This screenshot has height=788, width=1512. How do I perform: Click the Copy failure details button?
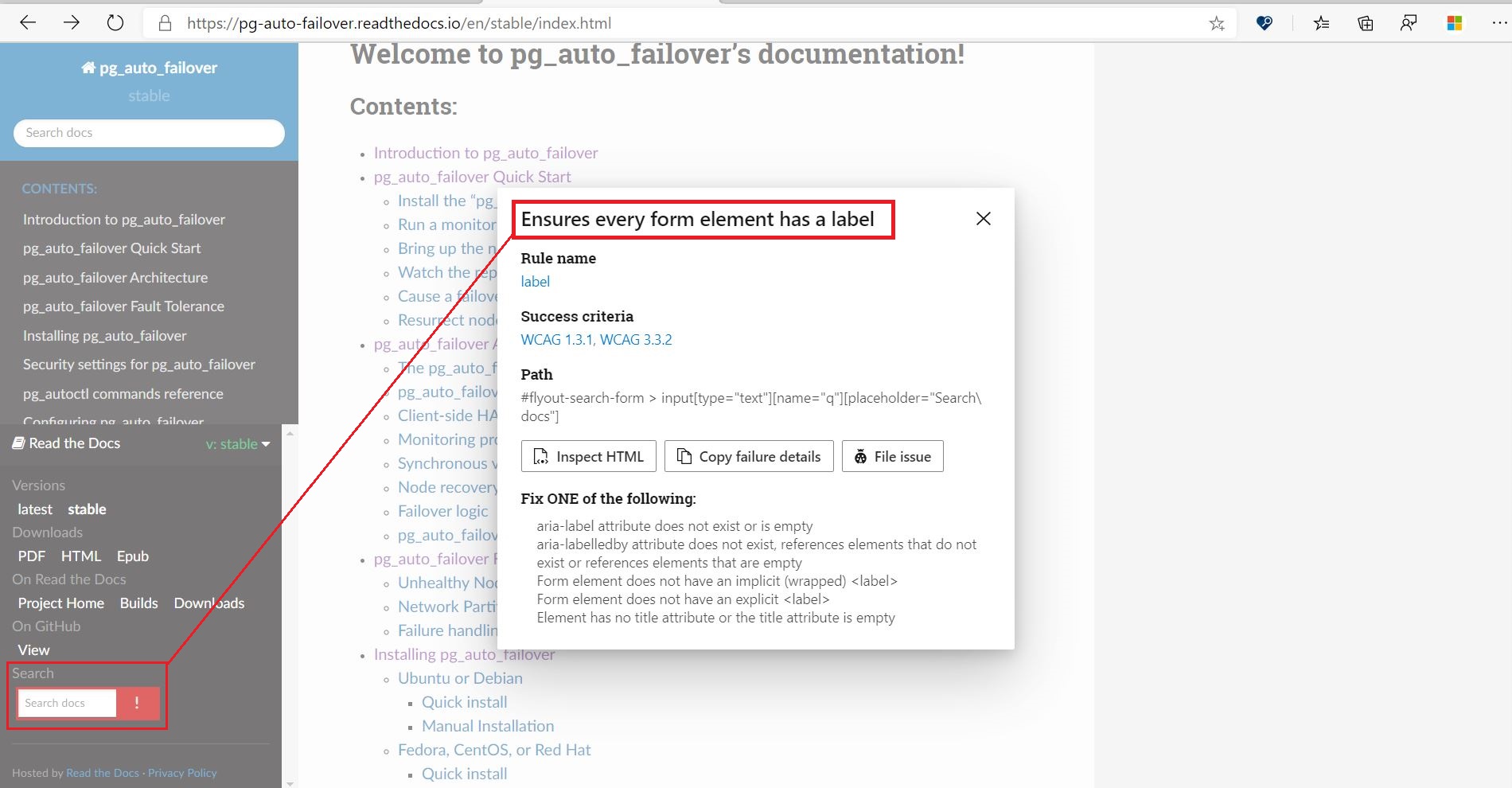tap(748, 456)
